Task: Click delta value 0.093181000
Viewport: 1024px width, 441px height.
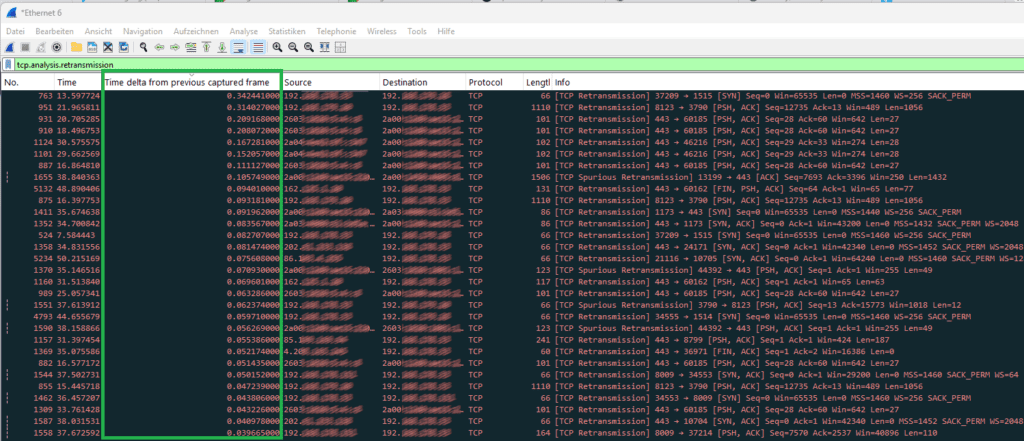Action: tap(253, 201)
